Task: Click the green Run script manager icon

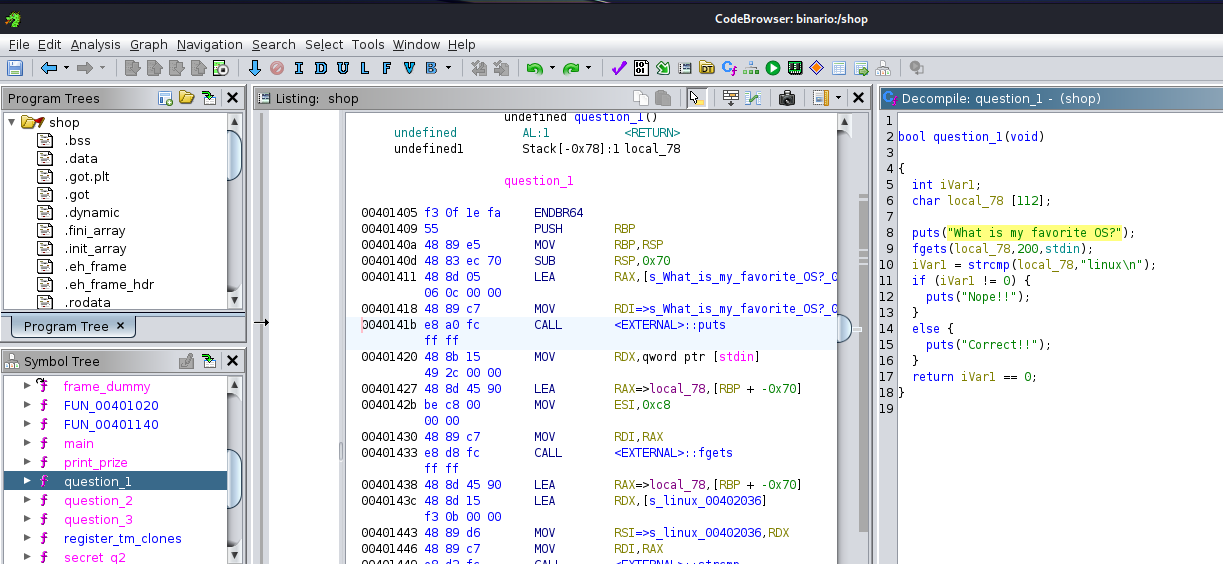Action: click(x=773, y=68)
